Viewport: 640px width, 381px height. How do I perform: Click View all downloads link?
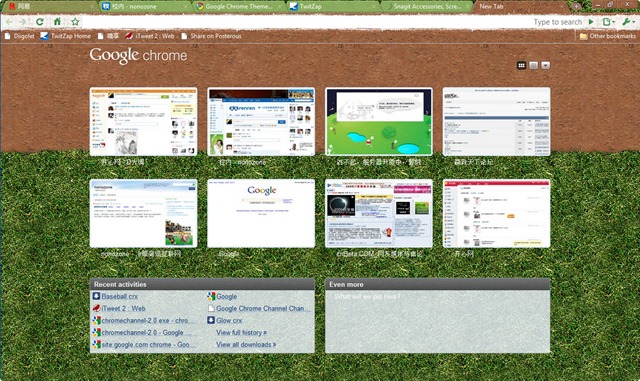(x=246, y=344)
